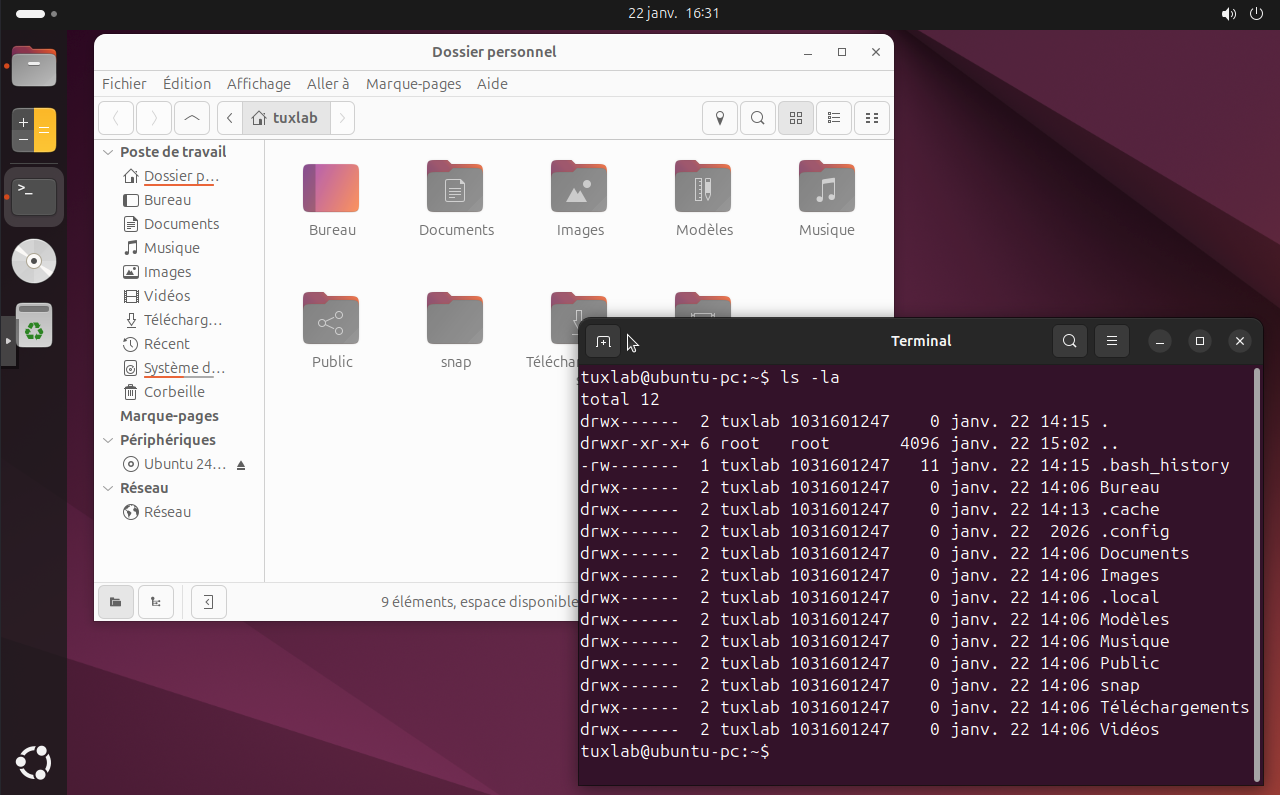Open search in the file manager toolbar
This screenshot has height=795, width=1280.
757,118
